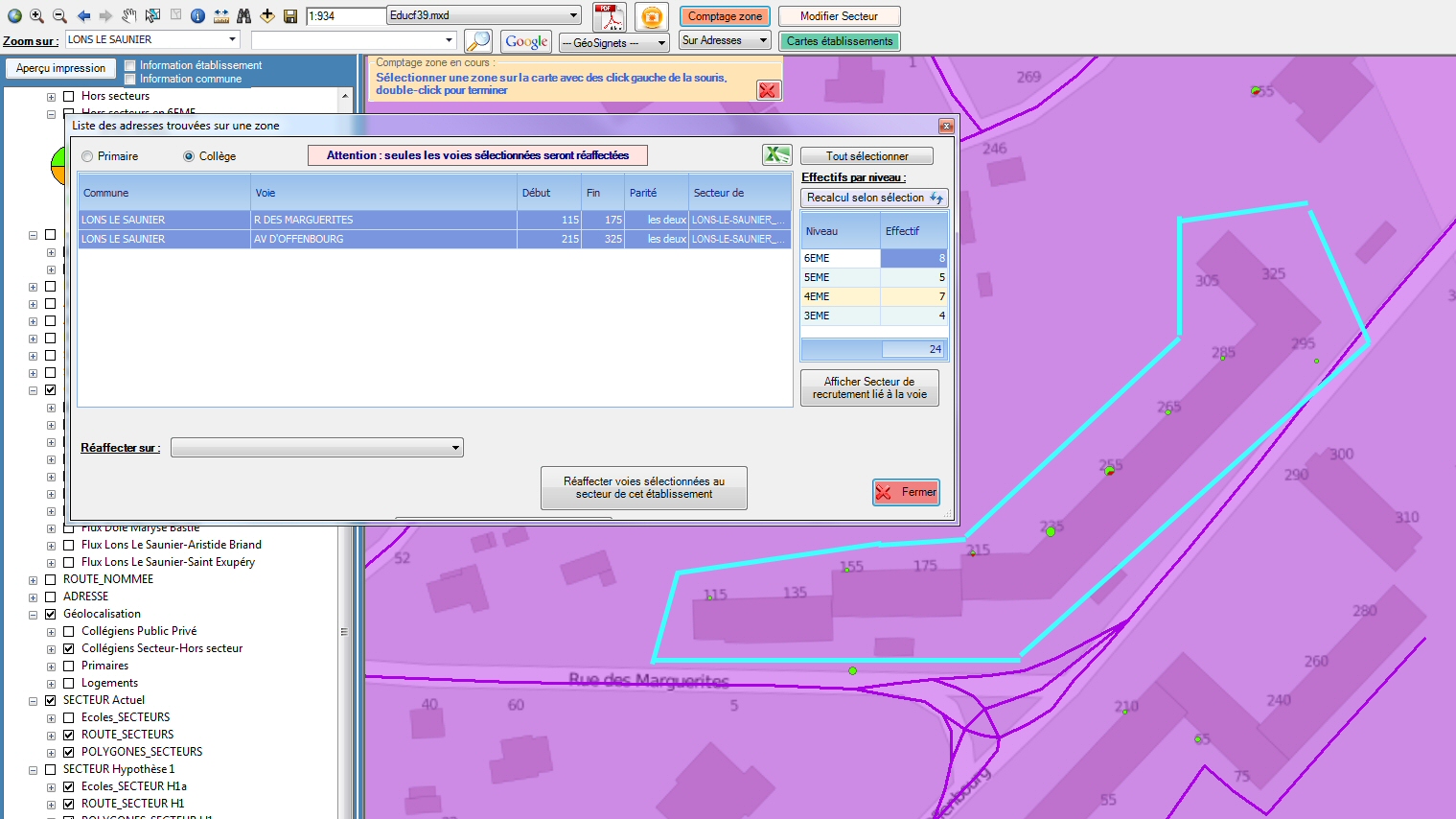Toggle Information commune checkbox

(130, 80)
